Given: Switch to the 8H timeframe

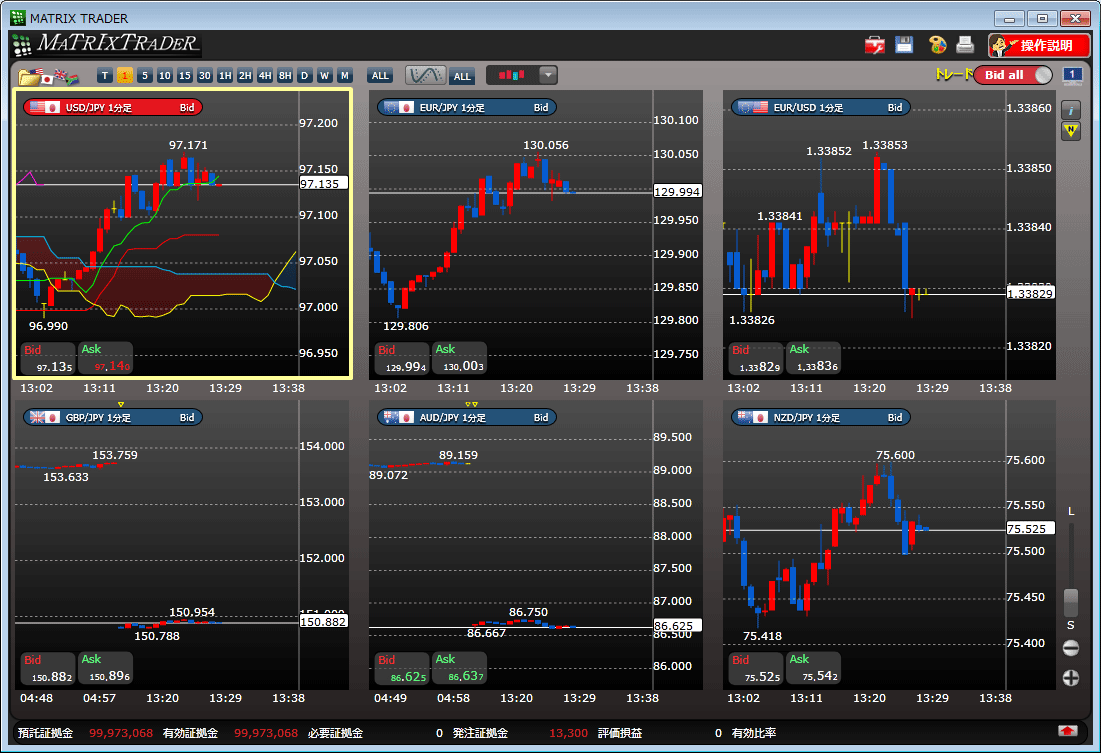Looking at the screenshot, I should coord(284,76).
